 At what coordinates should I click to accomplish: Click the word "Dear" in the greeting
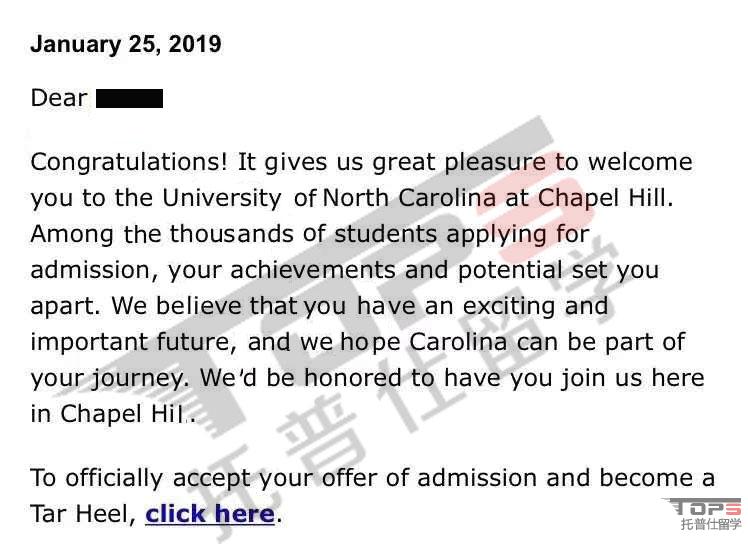point(59,98)
